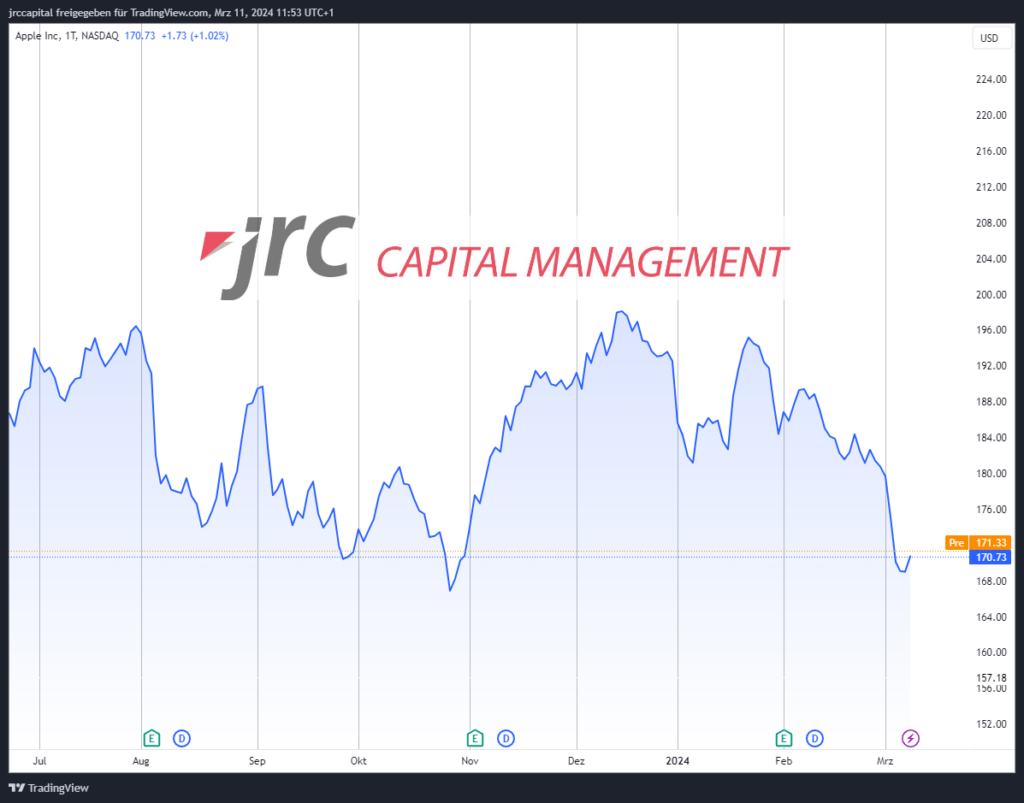Click the earnings E icon near August
This screenshot has height=803, width=1024.
[152, 738]
